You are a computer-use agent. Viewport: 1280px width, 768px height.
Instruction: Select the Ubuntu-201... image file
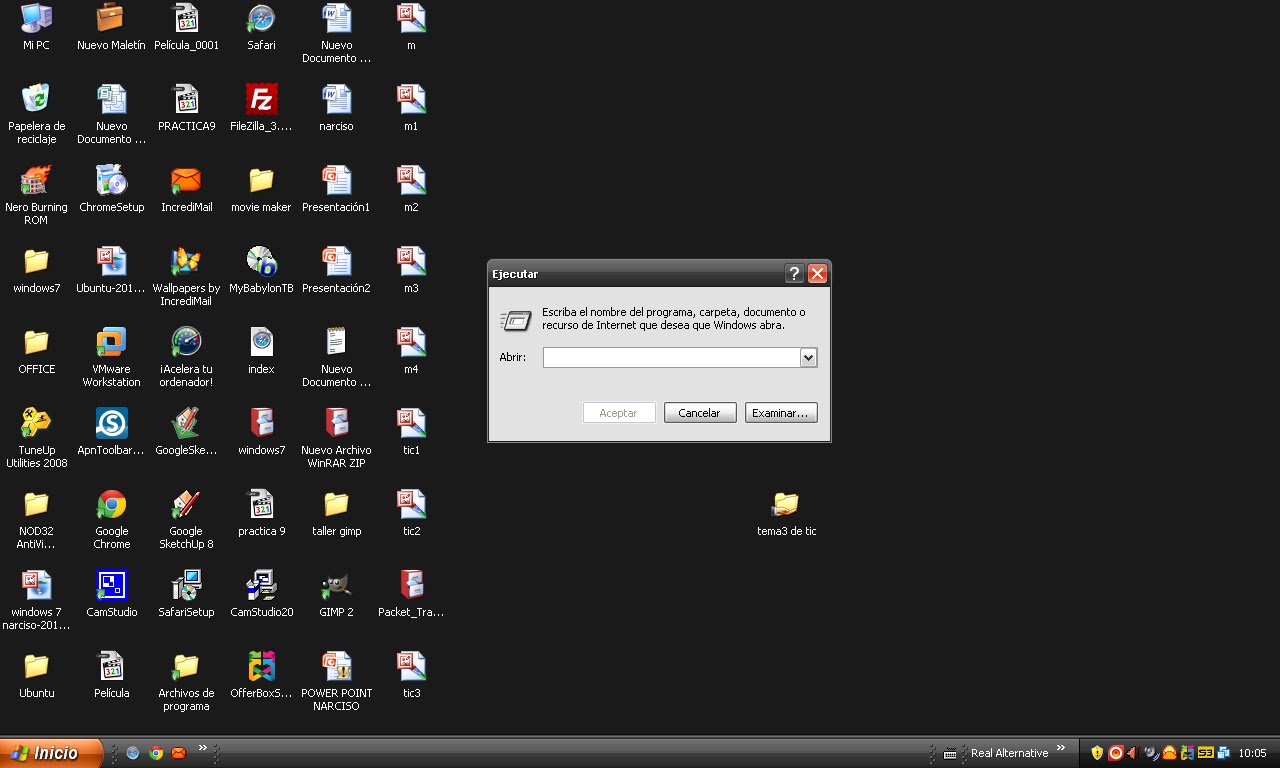[x=111, y=269]
